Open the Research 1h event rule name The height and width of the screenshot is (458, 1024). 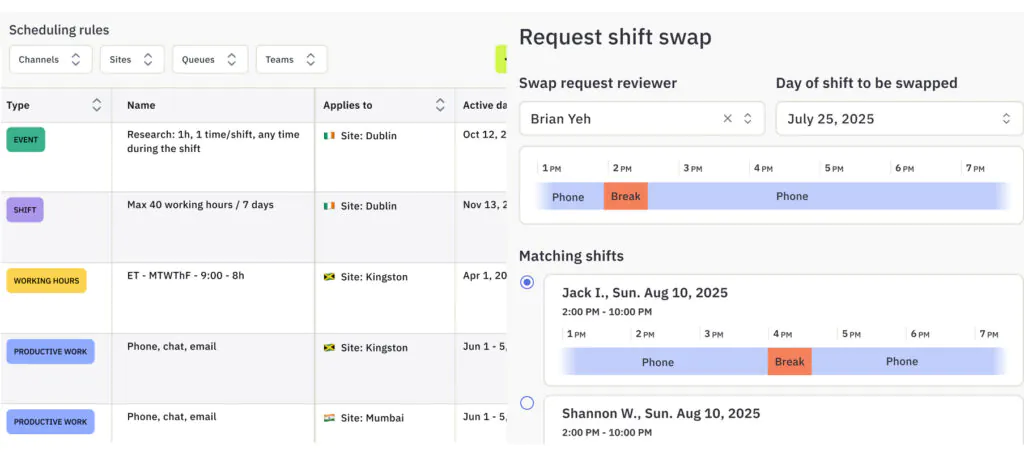coord(213,142)
